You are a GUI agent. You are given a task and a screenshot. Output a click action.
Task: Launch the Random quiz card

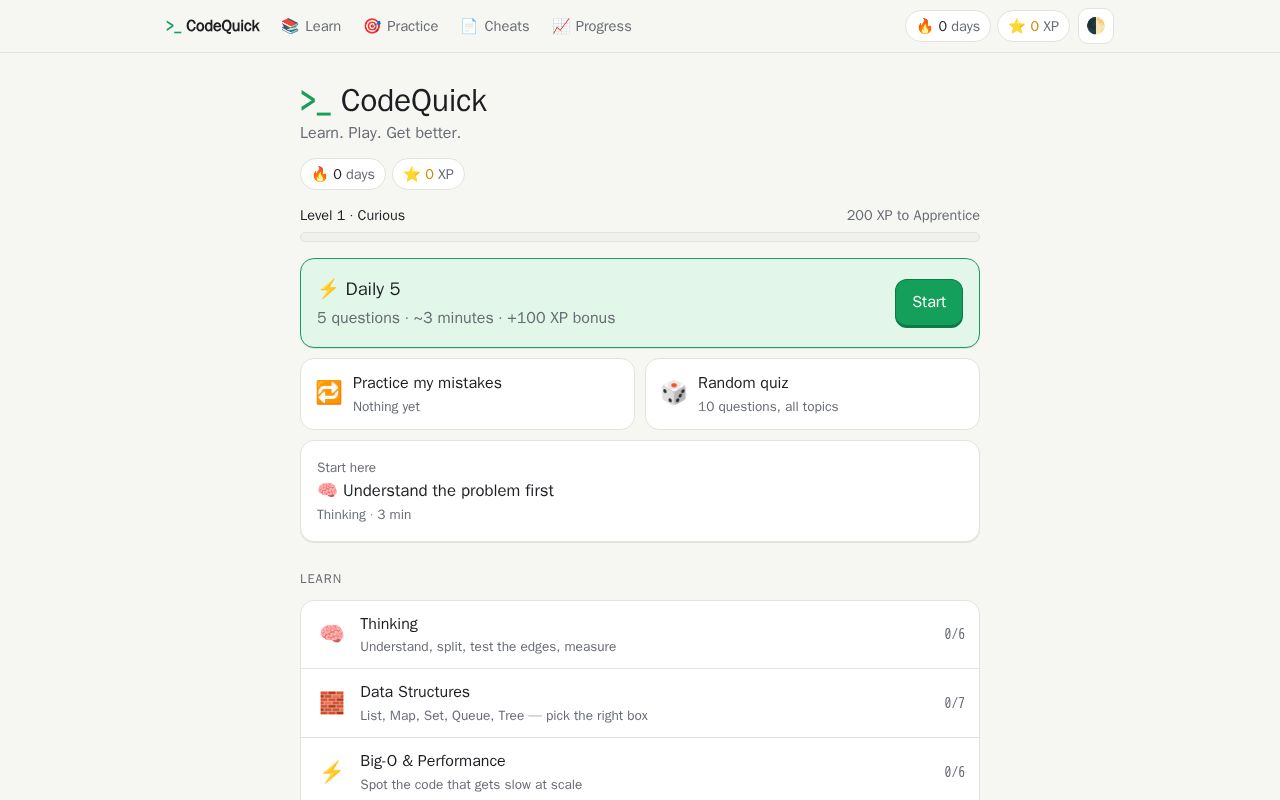(812, 394)
